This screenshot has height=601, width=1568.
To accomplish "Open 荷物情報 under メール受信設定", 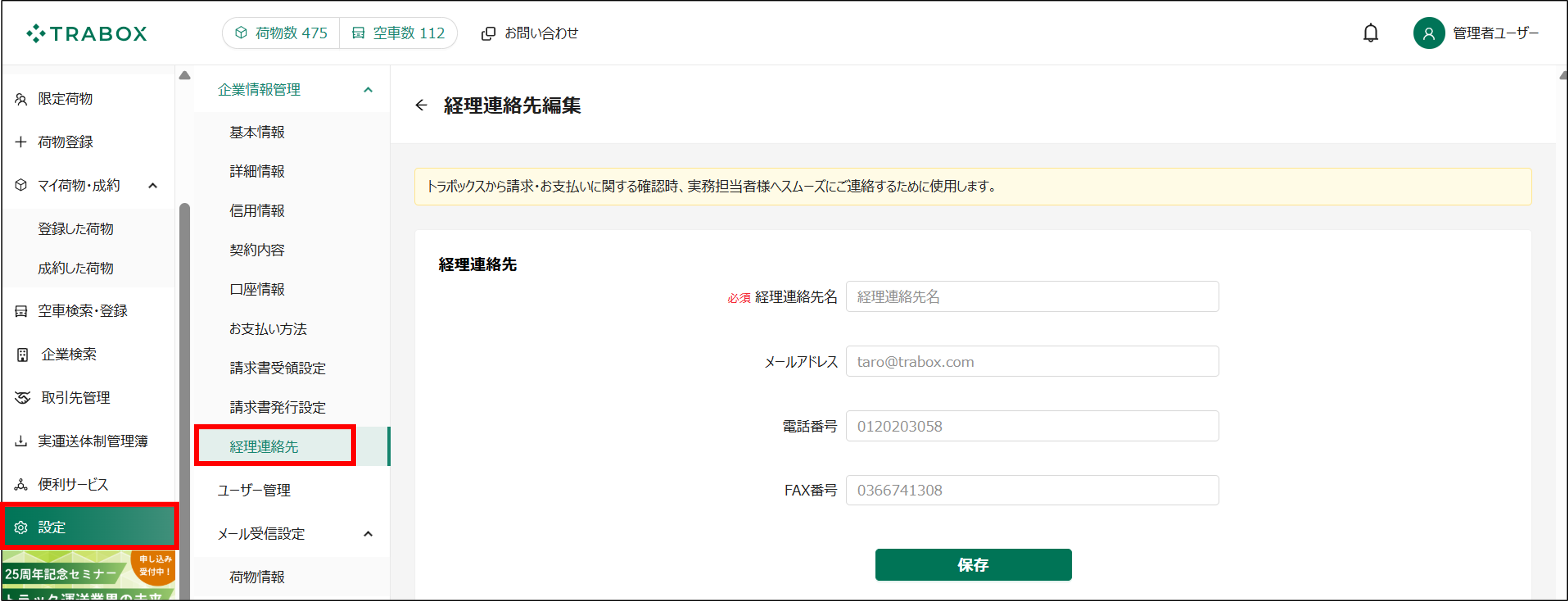I will tap(257, 577).
